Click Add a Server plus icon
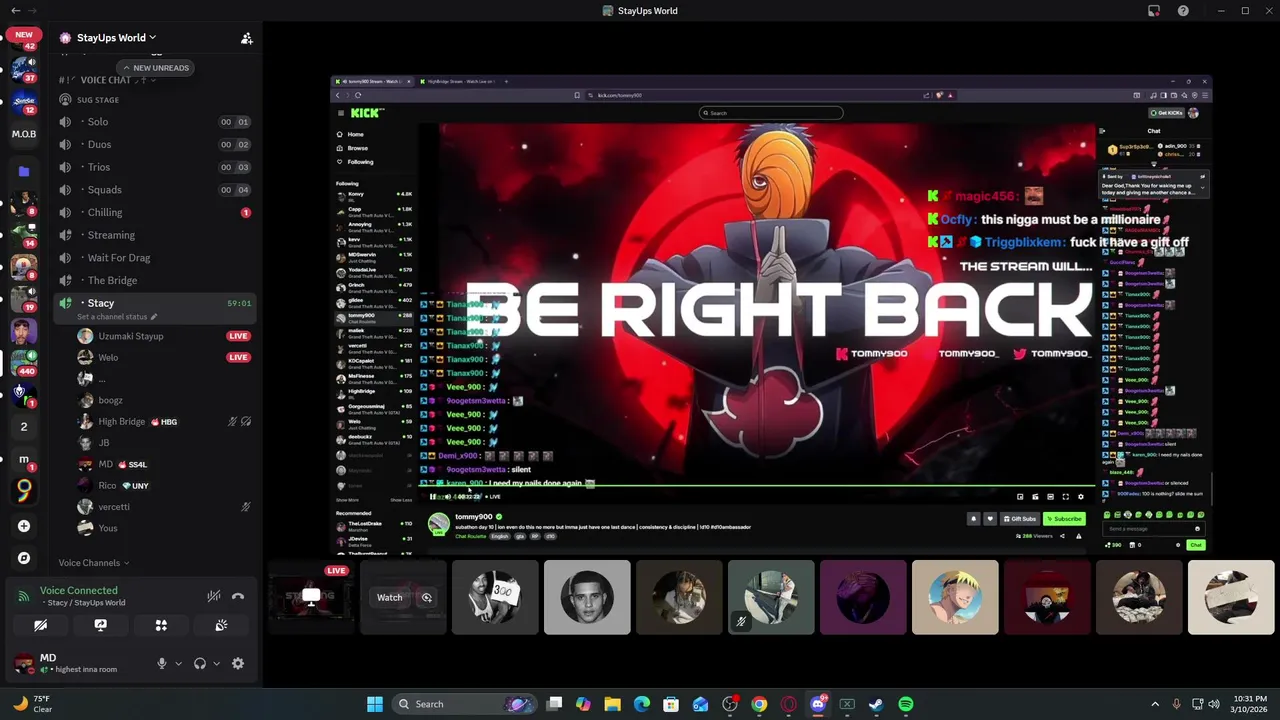 coord(24,526)
